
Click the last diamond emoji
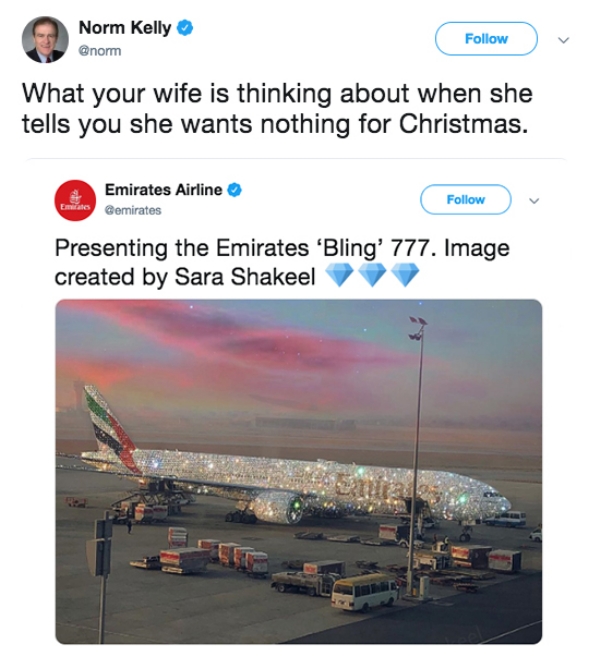tap(404, 277)
